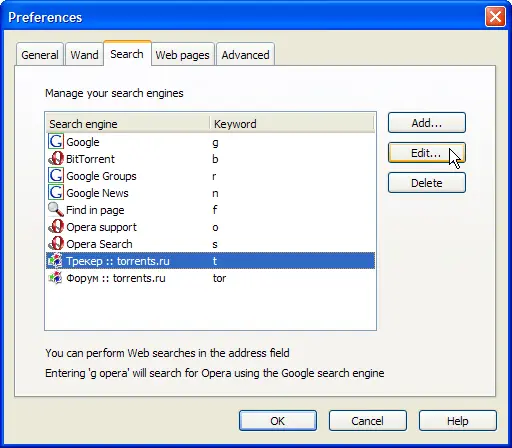Click the Edit... button
This screenshot has width=512, height=448.
pos(427,153)
